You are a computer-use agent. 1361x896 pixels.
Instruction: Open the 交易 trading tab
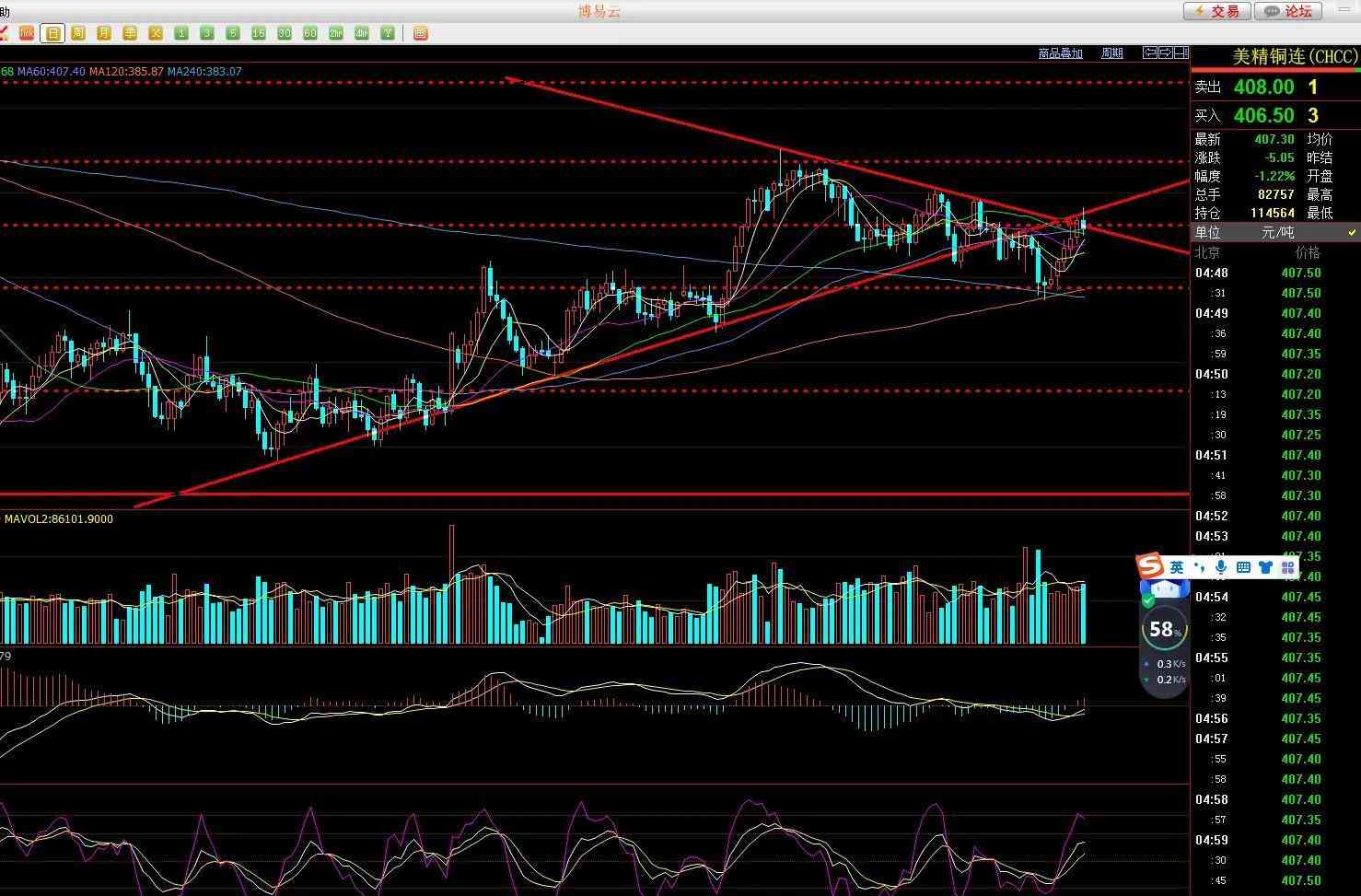point(1216,11)
